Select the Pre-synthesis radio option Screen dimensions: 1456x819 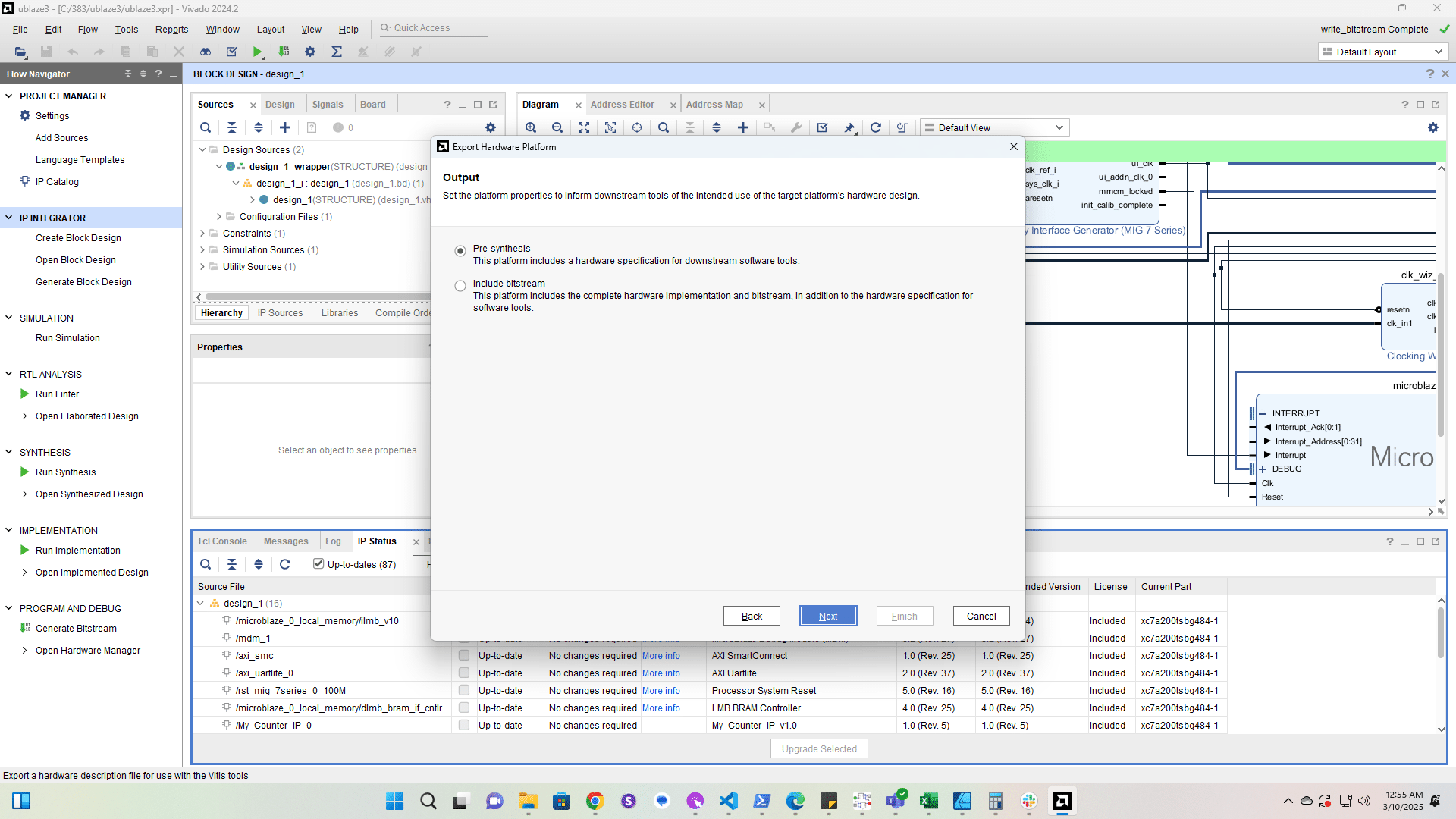460,251
